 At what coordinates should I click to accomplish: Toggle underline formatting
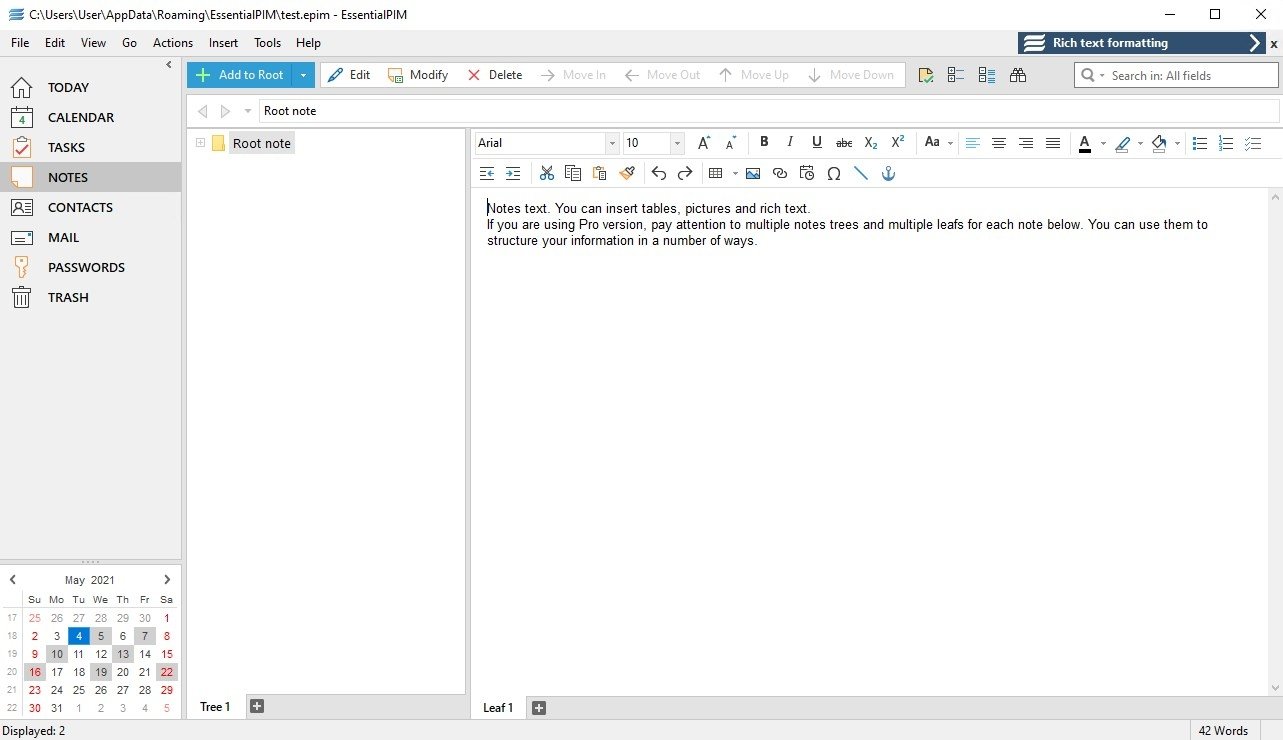coord(817,143)
